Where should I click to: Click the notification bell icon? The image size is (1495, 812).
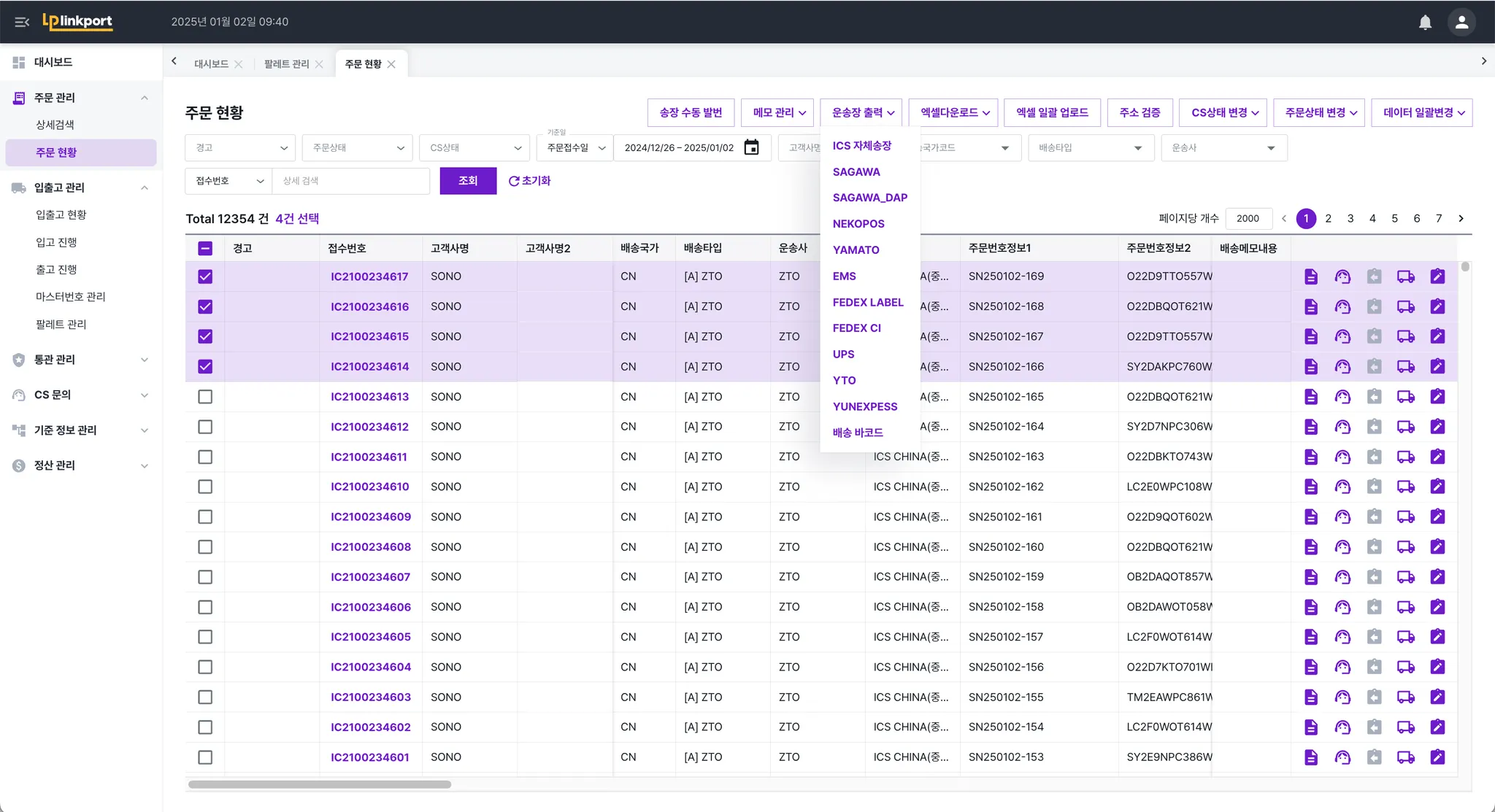(1425, 22)
